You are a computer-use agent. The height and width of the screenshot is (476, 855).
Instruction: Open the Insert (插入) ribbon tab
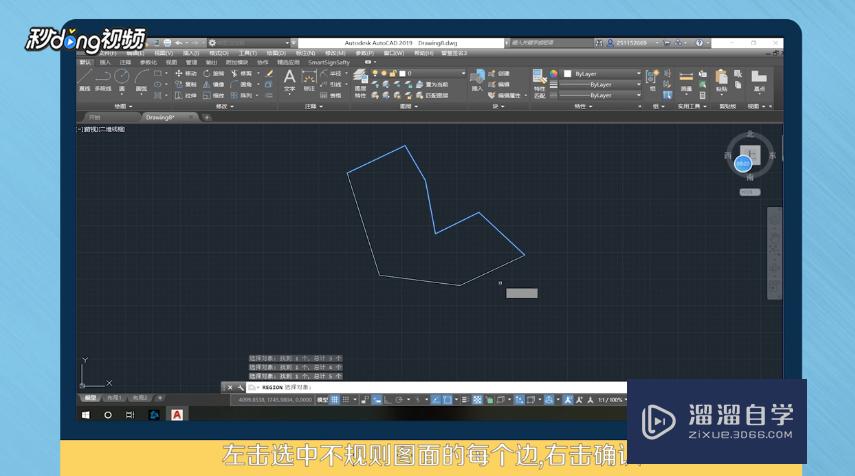click(x=105, y=63)
